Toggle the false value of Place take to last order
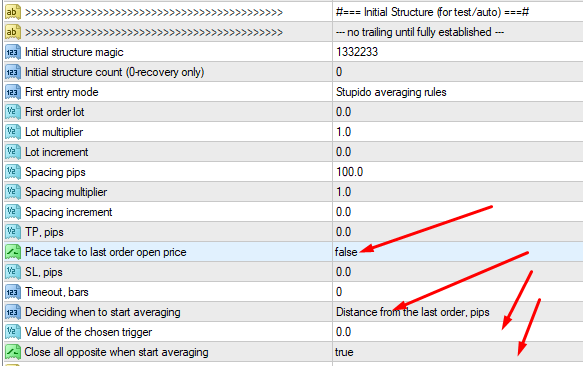583x366 pixels. [x=346, y=252]
